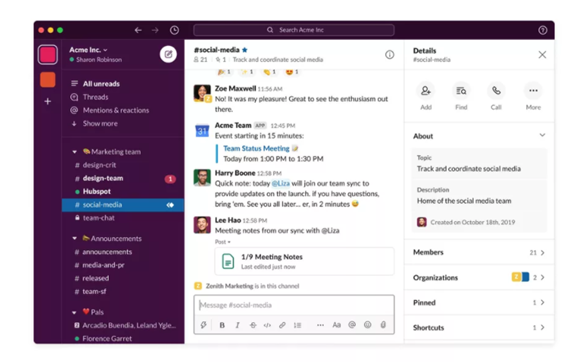Screen dimensions: 573x362
Task: Open history clock icon in title bar
Action: 174,30
